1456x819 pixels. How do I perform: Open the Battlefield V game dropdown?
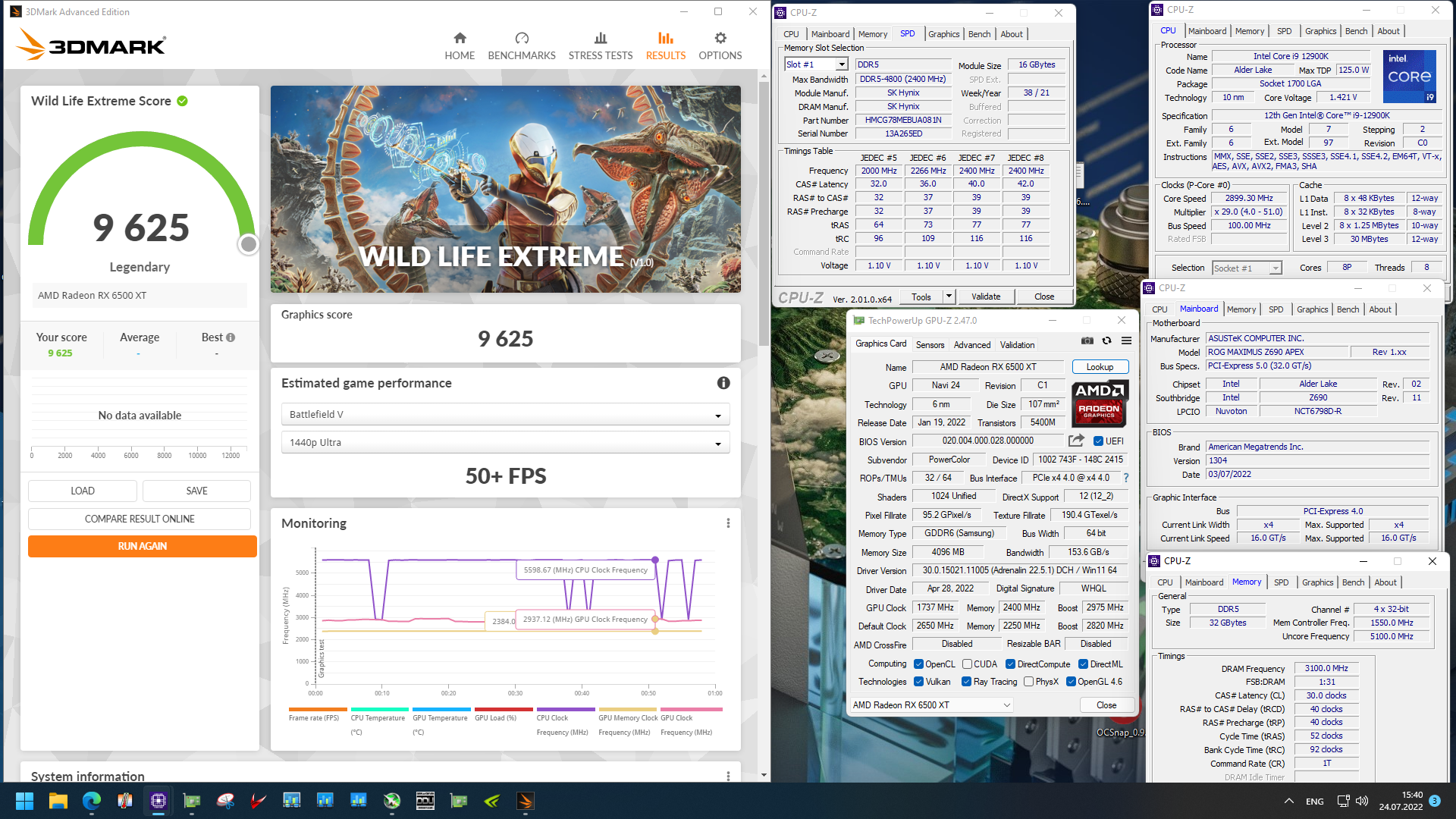pyautogui.click(x=505, y=414)
